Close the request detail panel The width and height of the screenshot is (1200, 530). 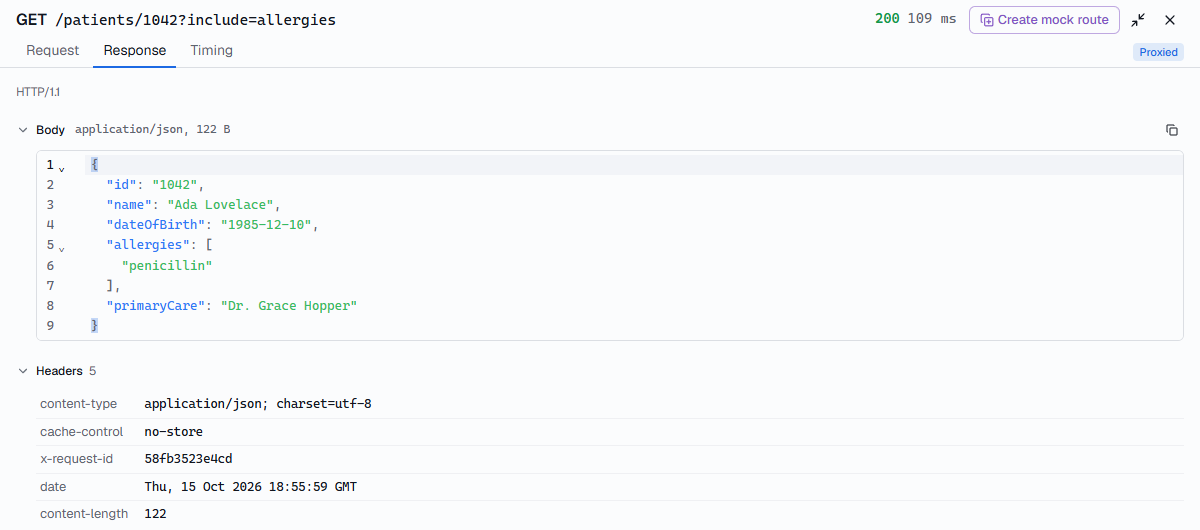coord(1170,20)
